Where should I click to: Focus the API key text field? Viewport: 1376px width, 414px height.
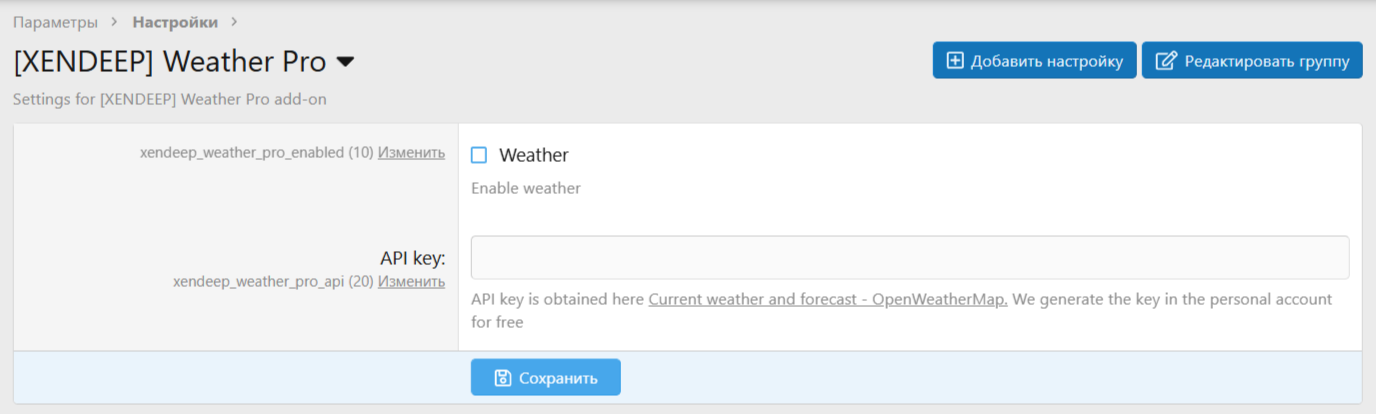(909, 257)
